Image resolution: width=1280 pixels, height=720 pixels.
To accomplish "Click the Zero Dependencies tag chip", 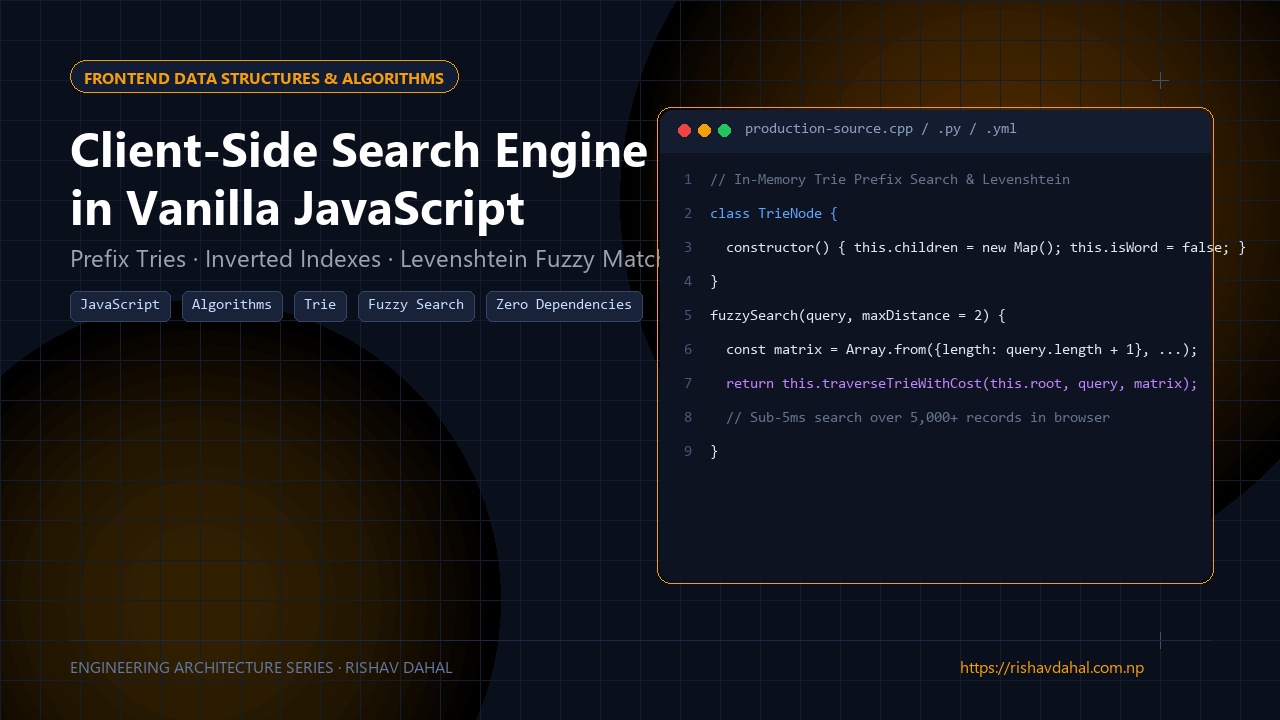I will click(x=564, y=305).
